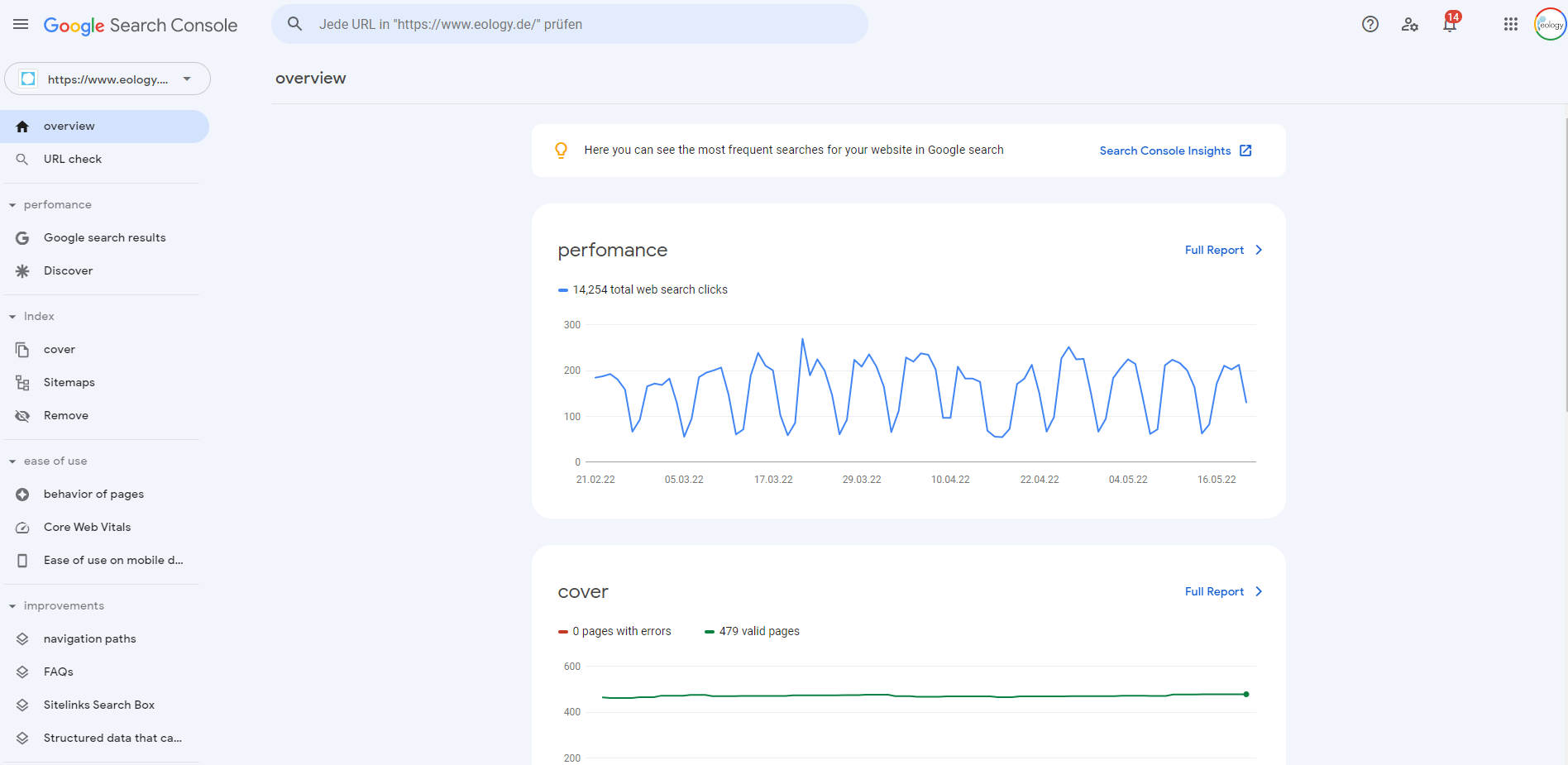Open the hamburger main menu

[21, 25]
